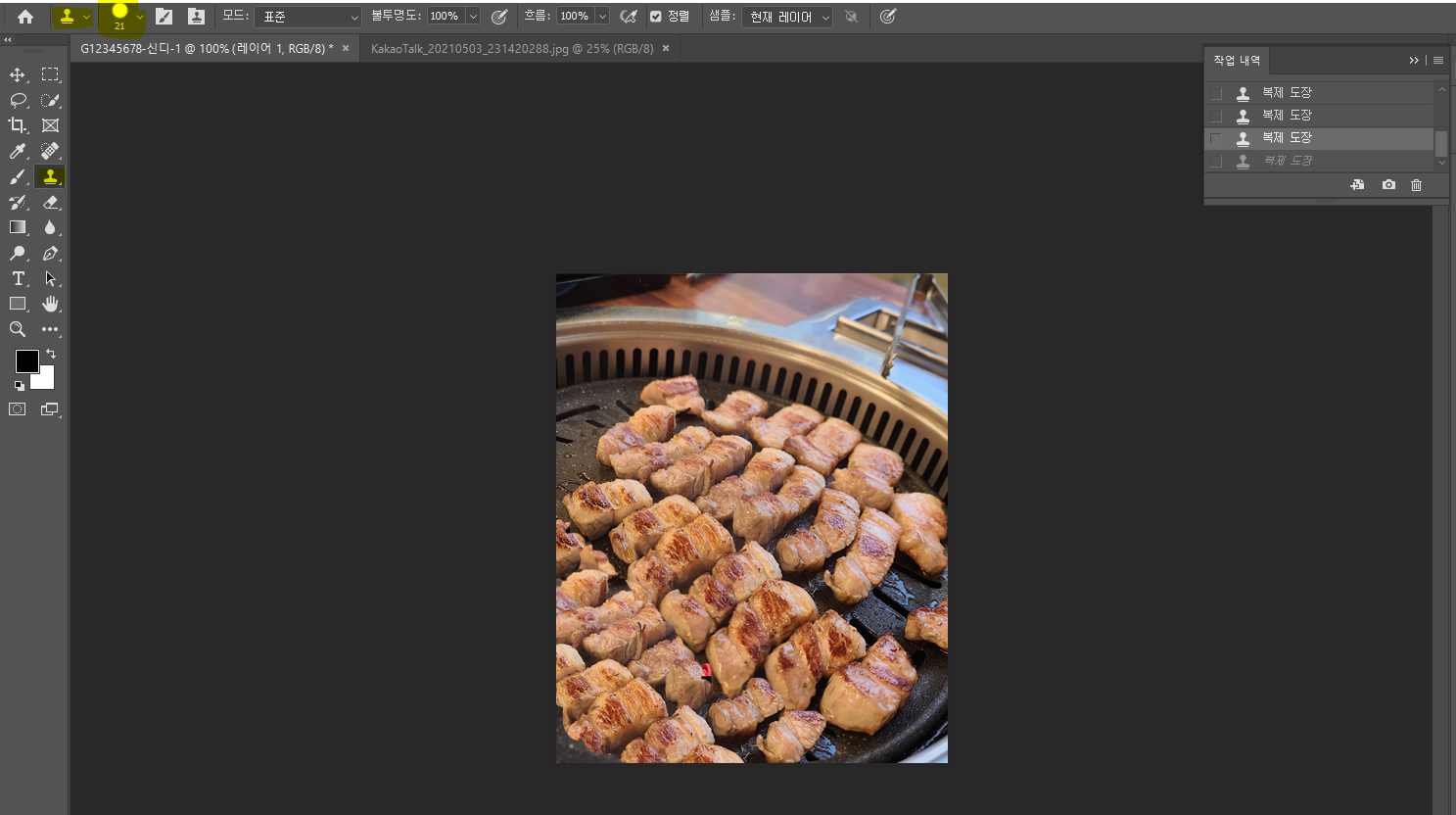Open the 불투명도 opacity slider arrow
Screen dimensions: 1456x815
[x=473, y=17]
